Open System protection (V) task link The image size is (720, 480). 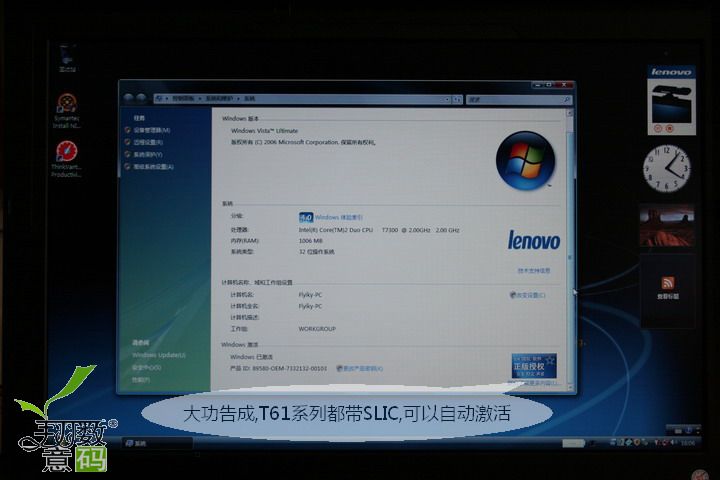147,154
